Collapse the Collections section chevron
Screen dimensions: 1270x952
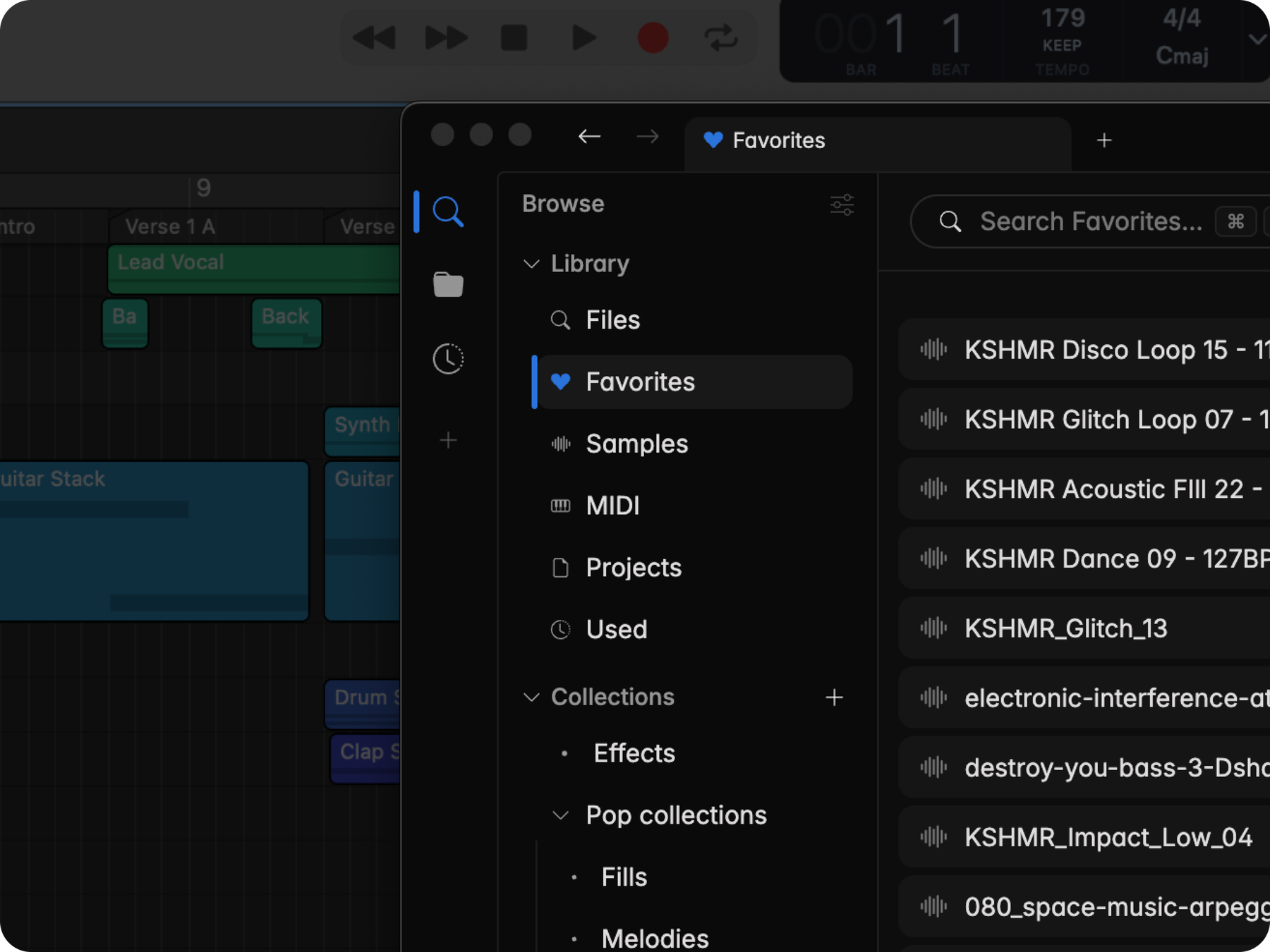point(531,697)
